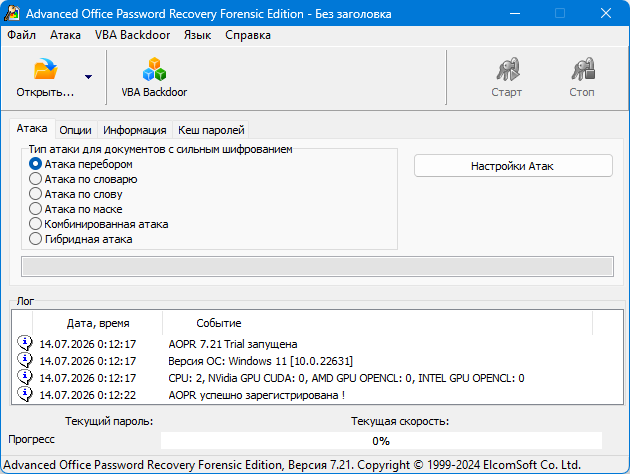The height and width of the screenshot is (474, 630).
Task: Click the 'Текущий пароль:' label
Action: [109, 421]
